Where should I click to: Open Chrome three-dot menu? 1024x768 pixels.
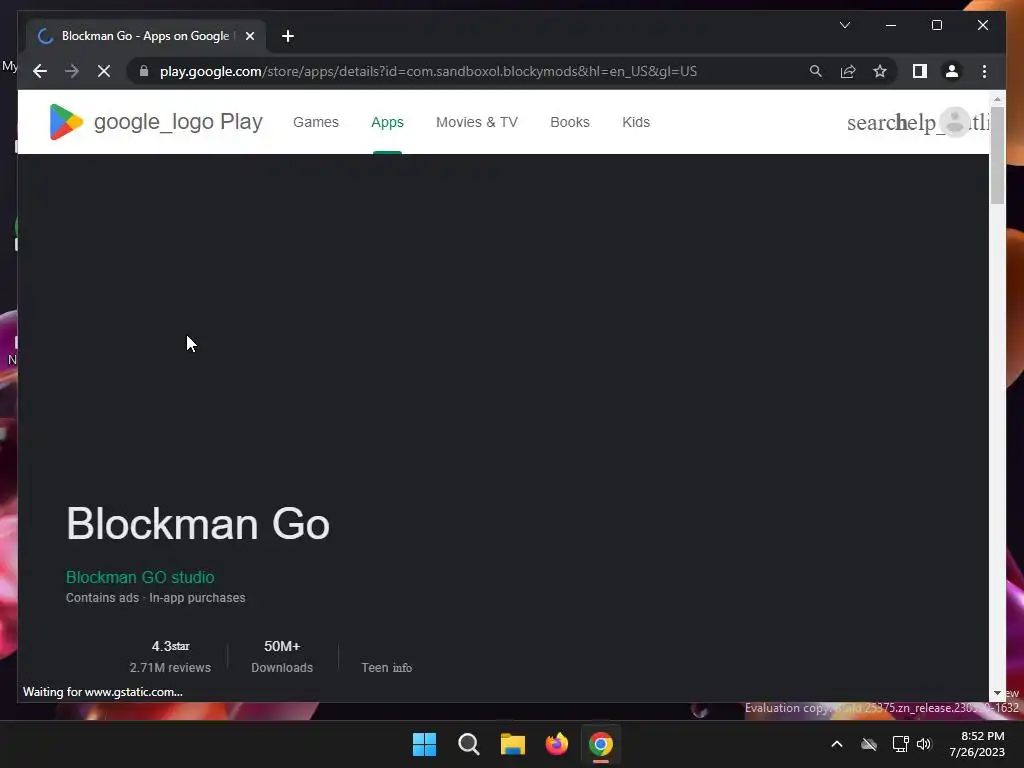[984, 71]
